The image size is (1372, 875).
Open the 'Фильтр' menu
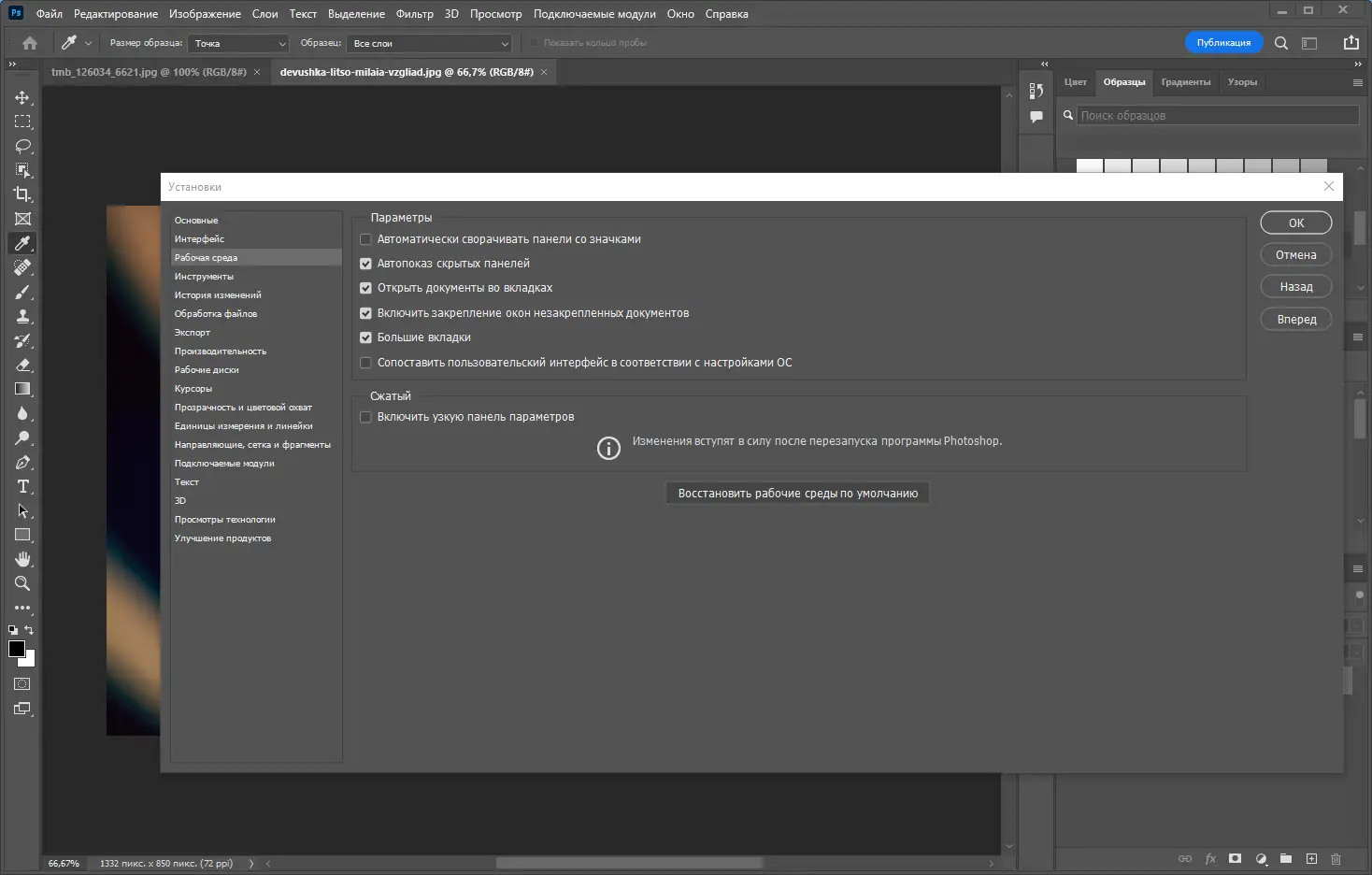pos(415,14)
